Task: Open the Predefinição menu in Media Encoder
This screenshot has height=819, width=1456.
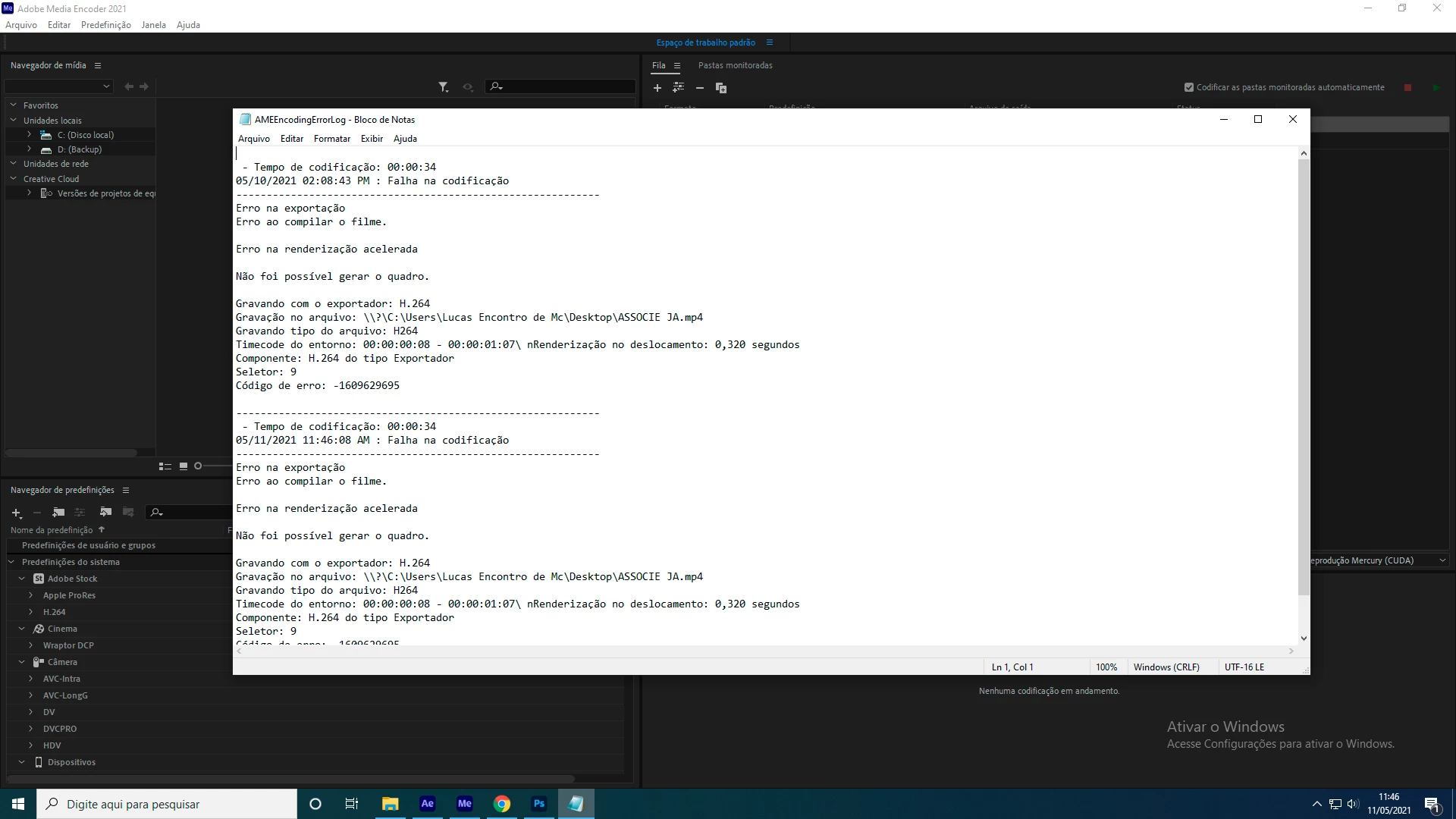Action: coord(105,25)
